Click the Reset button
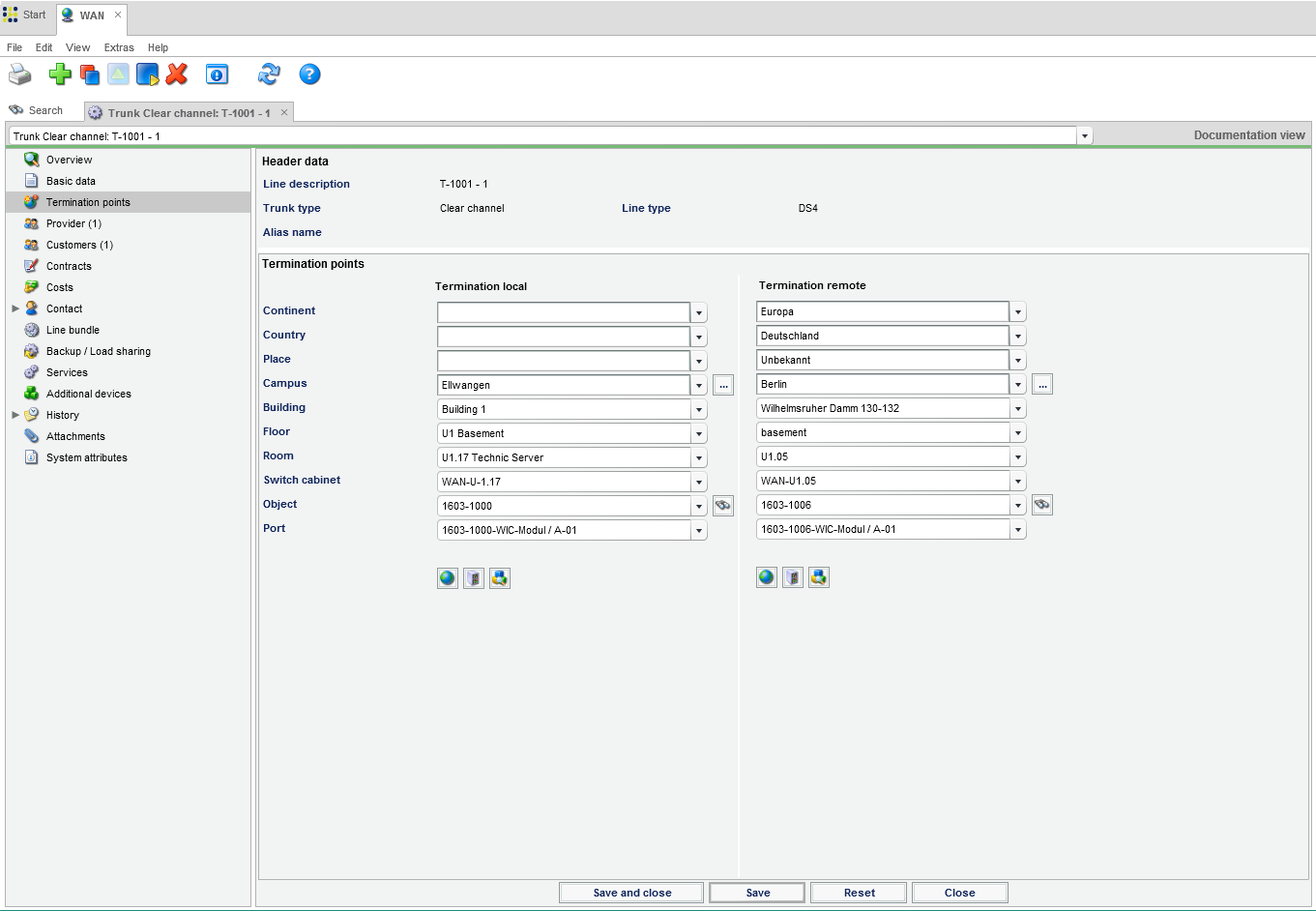1316x911 pixels. (859, 893)
